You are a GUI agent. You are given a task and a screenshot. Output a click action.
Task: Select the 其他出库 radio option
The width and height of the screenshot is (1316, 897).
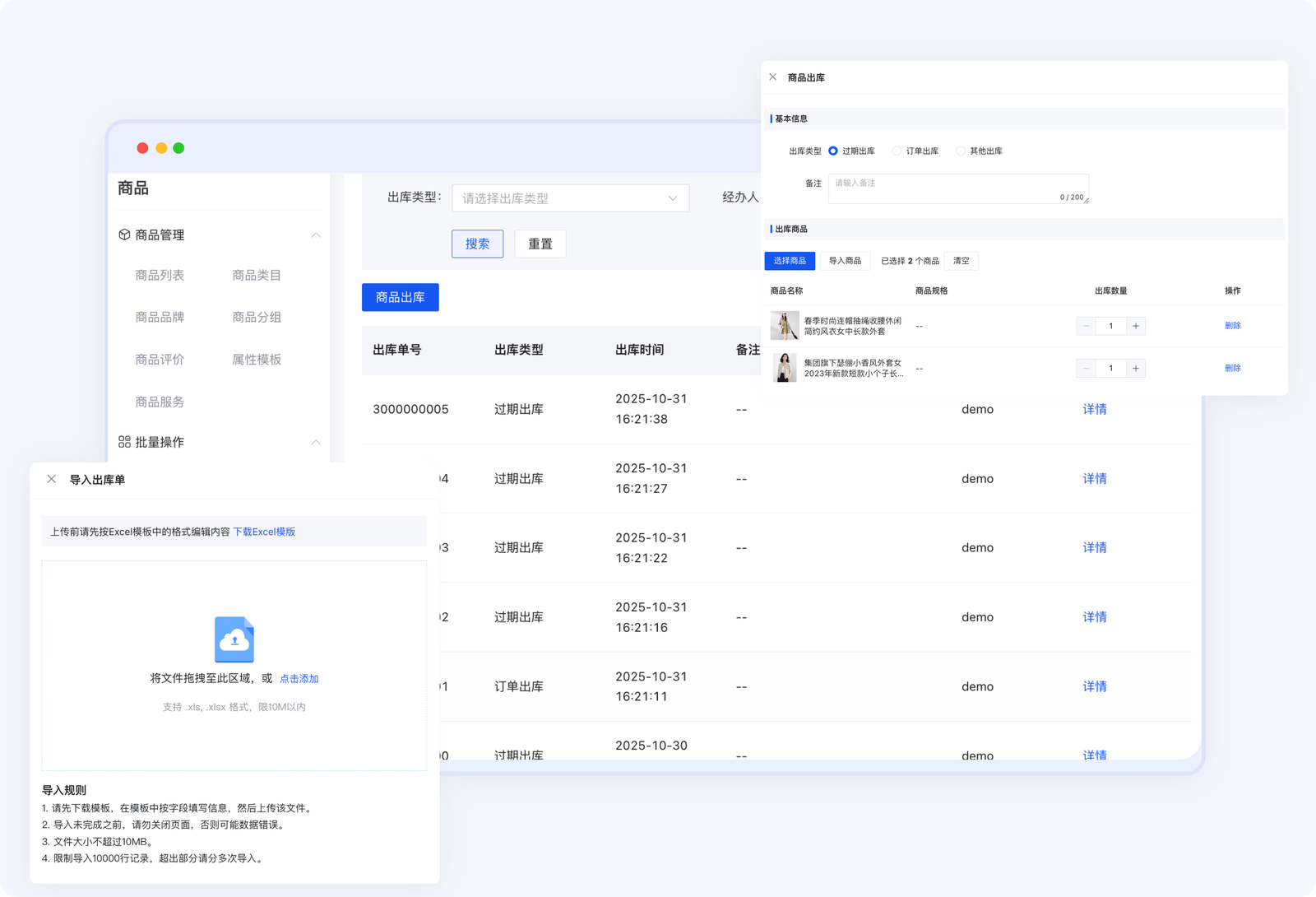[x=960, y=151]
